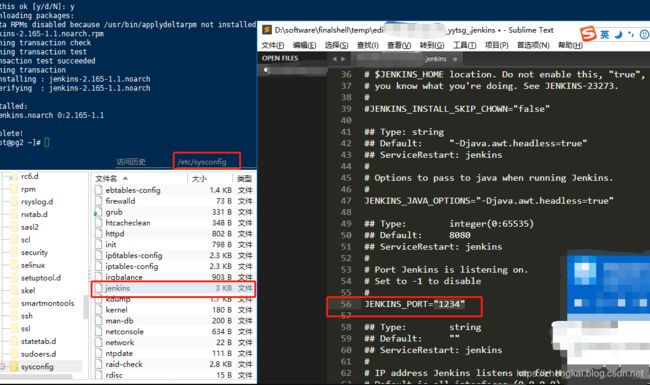Open the 工具(T) menu
The height and width of the screenshot is (385, 650).
point(464,45)
